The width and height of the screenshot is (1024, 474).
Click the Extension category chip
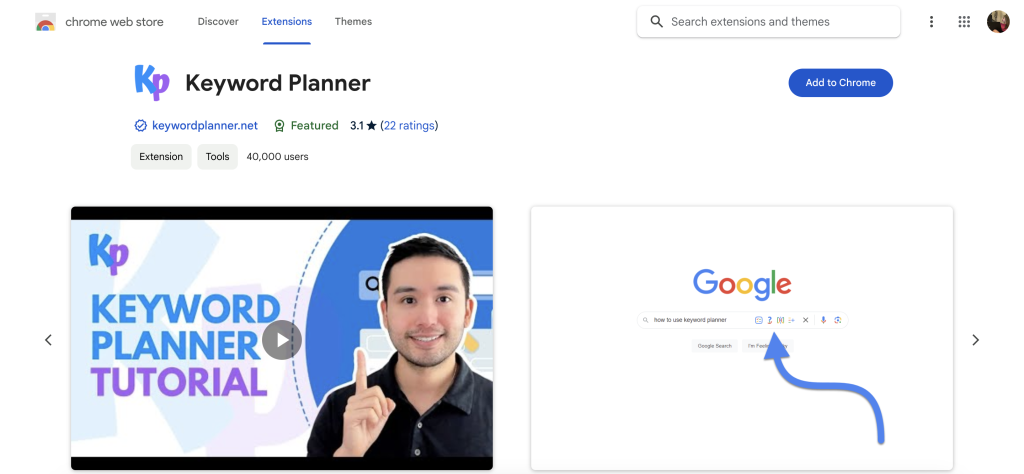[161, 157]
